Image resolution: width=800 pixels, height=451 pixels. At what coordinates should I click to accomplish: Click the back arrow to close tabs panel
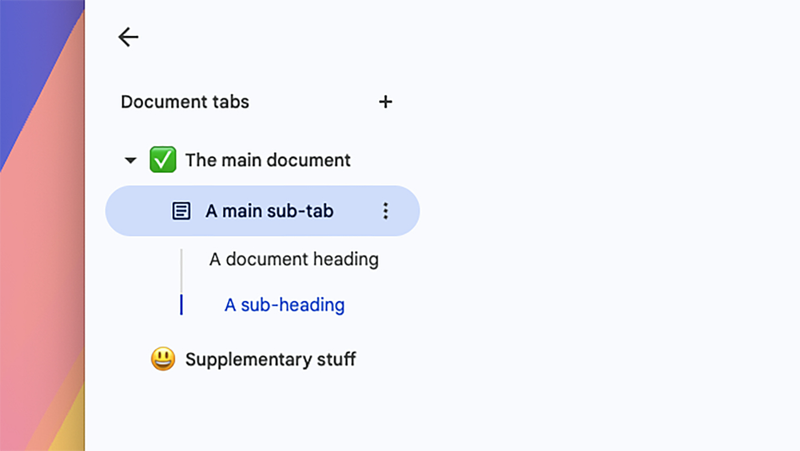pos(128,37)
